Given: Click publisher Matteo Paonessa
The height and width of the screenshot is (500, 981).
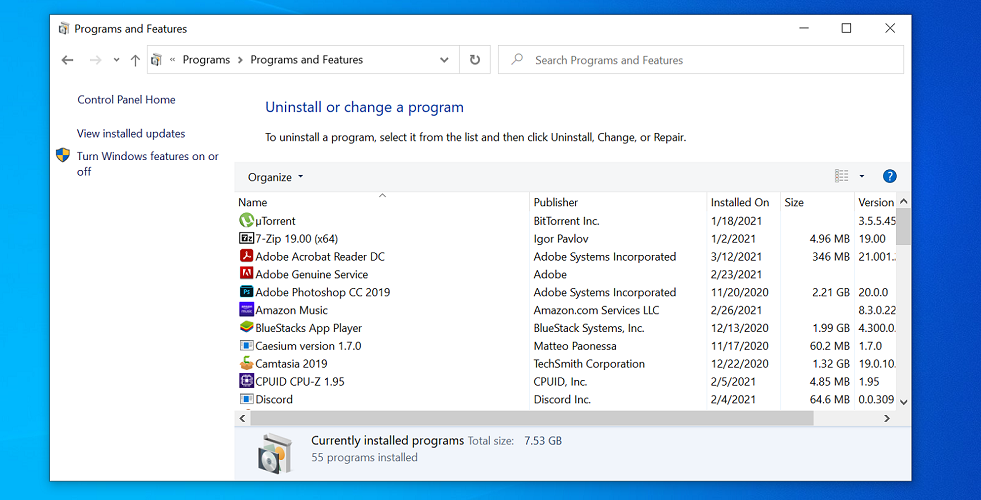Looking at the screenshot, I should tap(575, 346).
